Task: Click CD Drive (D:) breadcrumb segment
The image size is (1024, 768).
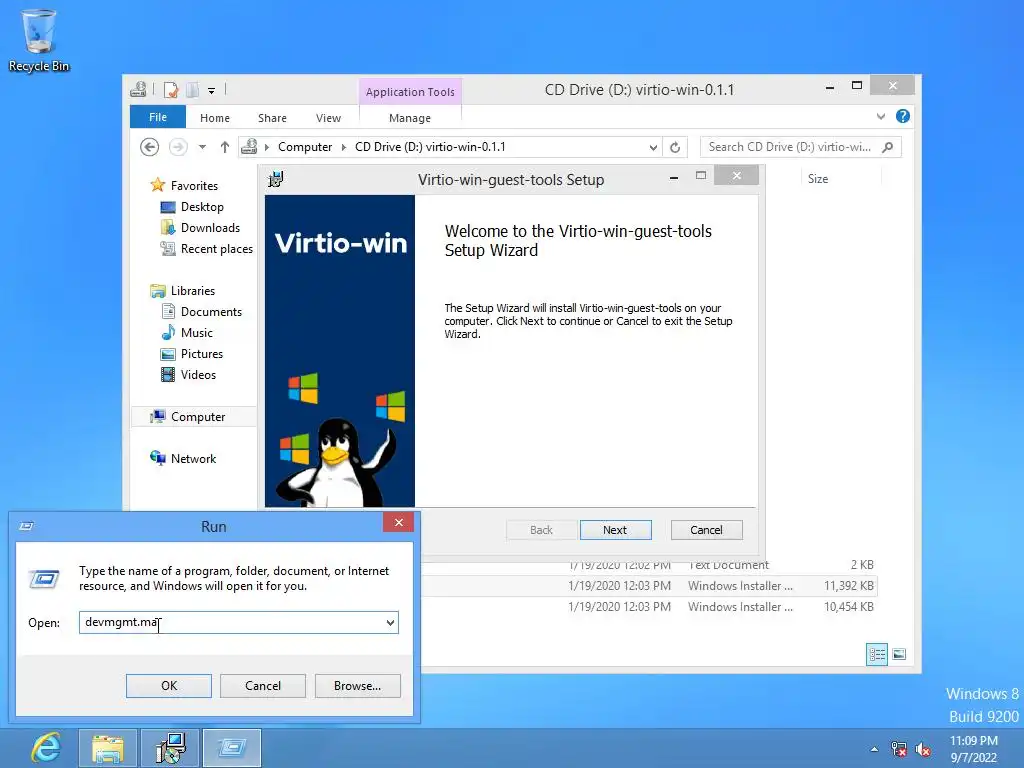Action: coord(430,147)
